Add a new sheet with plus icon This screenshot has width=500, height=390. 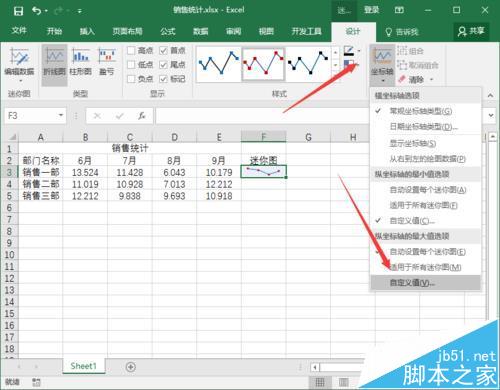131,367
